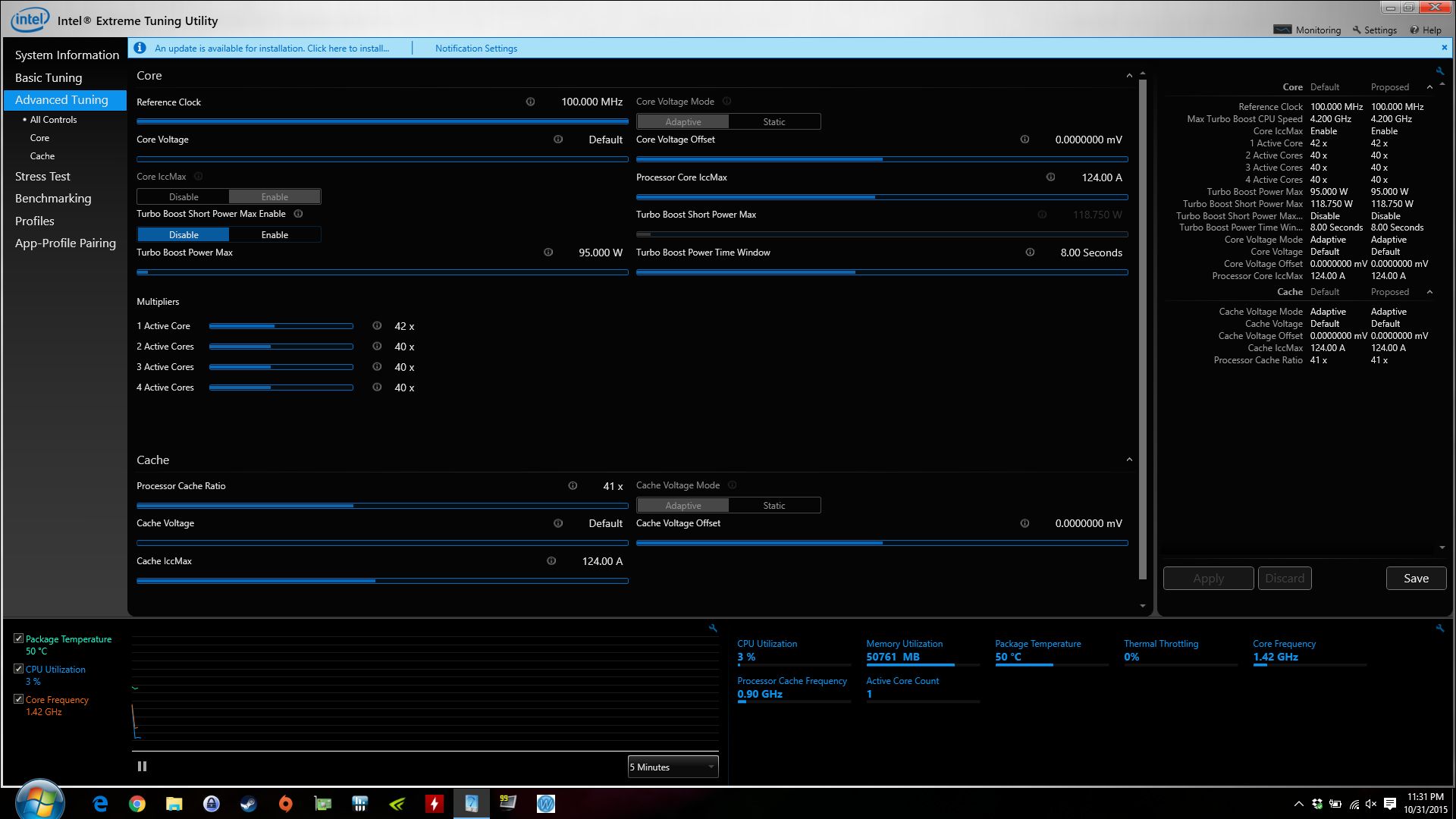Click the Cache Voltage Offset info icon
Viewport: 1456px width, 819px height.
click(x=1025, y=523)
